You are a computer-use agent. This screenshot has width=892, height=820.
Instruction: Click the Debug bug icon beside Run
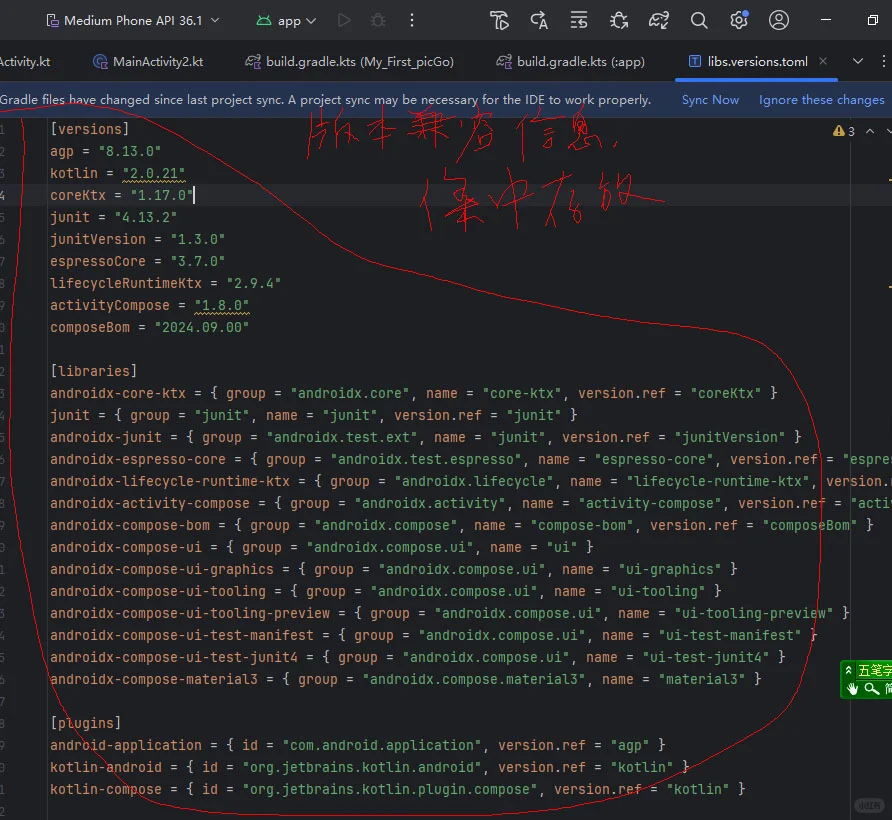[378, 20]
